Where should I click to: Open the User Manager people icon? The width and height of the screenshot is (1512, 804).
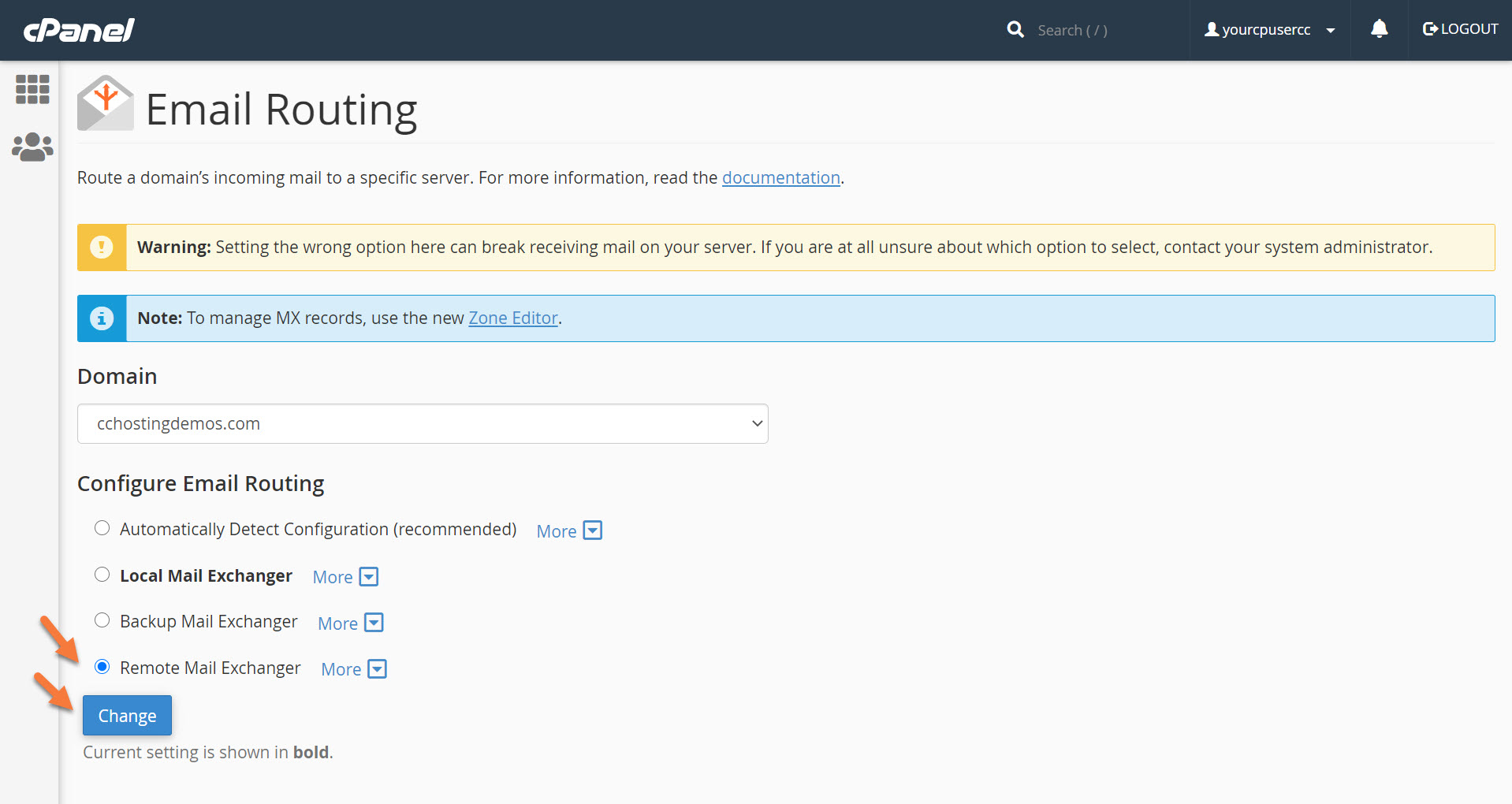32,147
